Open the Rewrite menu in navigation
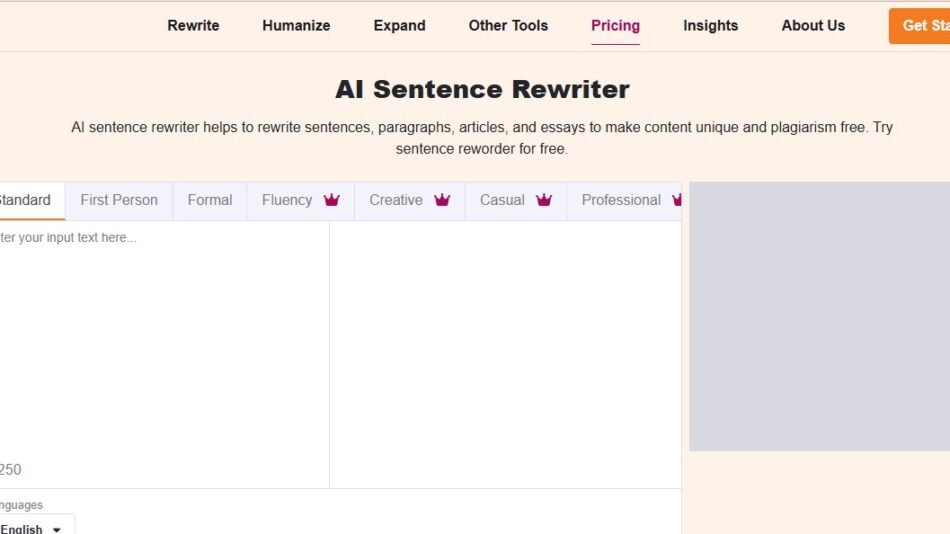This screenshot has width=950, height=534. pos(193,26)
